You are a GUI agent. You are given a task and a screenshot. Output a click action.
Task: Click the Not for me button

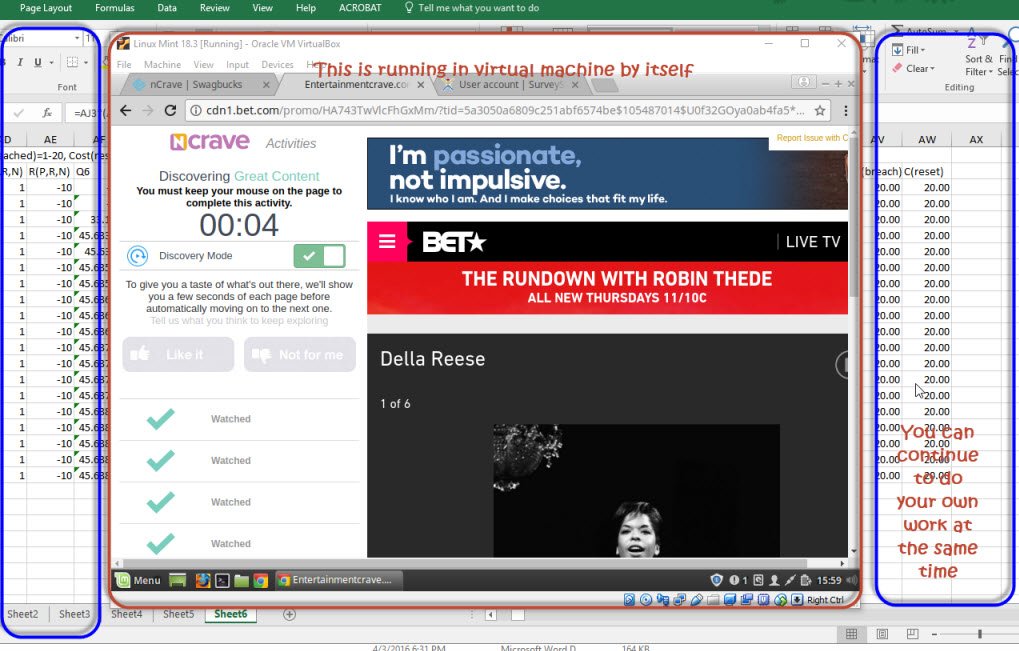(300, 355)
